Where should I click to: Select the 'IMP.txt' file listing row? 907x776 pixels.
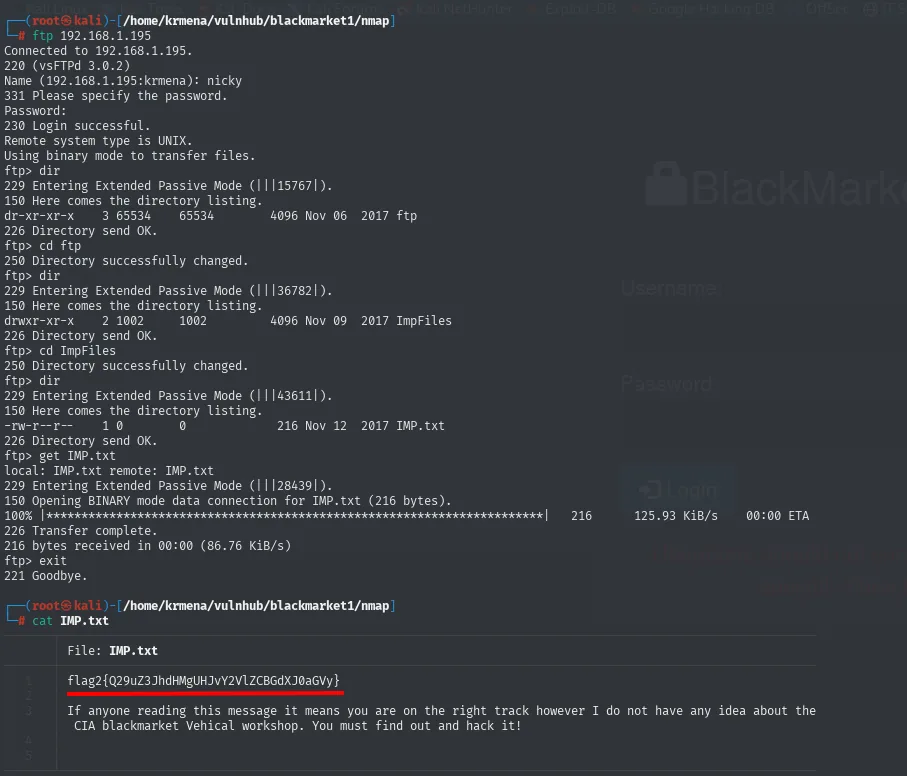coord(224,427)
